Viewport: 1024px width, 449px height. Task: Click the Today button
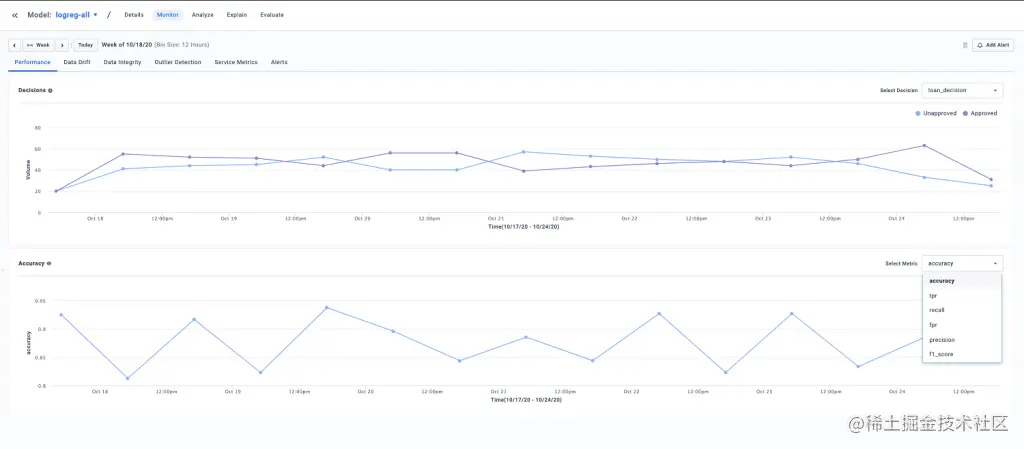(x=85, y=45)
